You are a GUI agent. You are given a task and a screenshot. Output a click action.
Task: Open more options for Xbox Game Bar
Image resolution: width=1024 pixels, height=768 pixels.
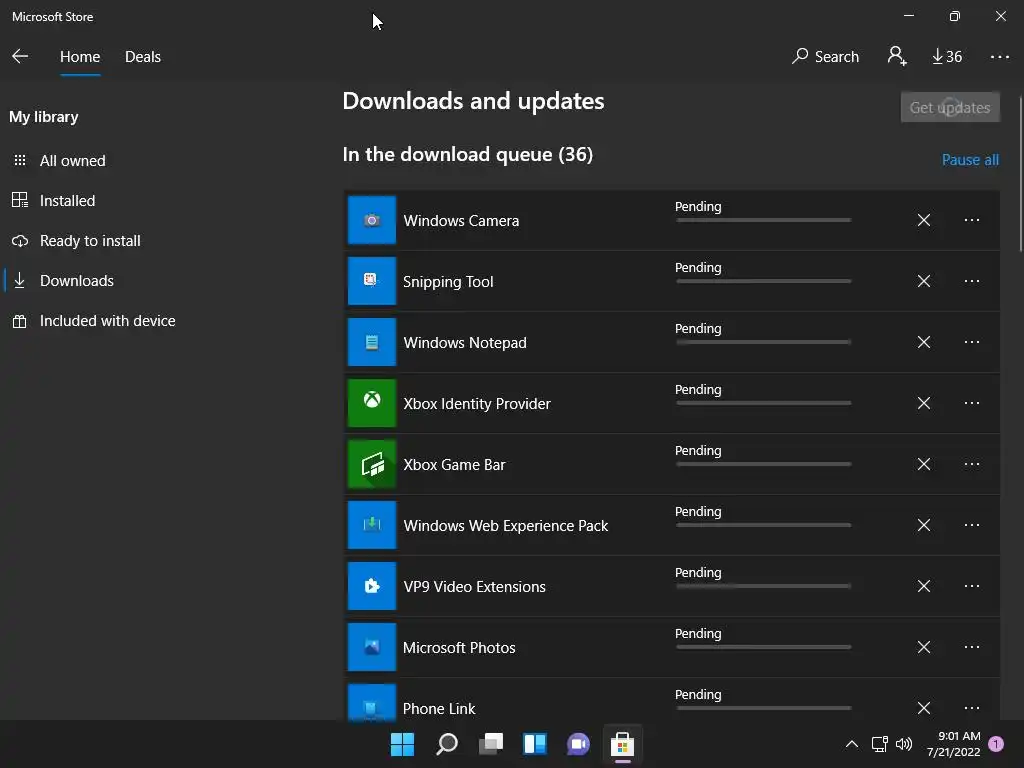tap(972, 464)
